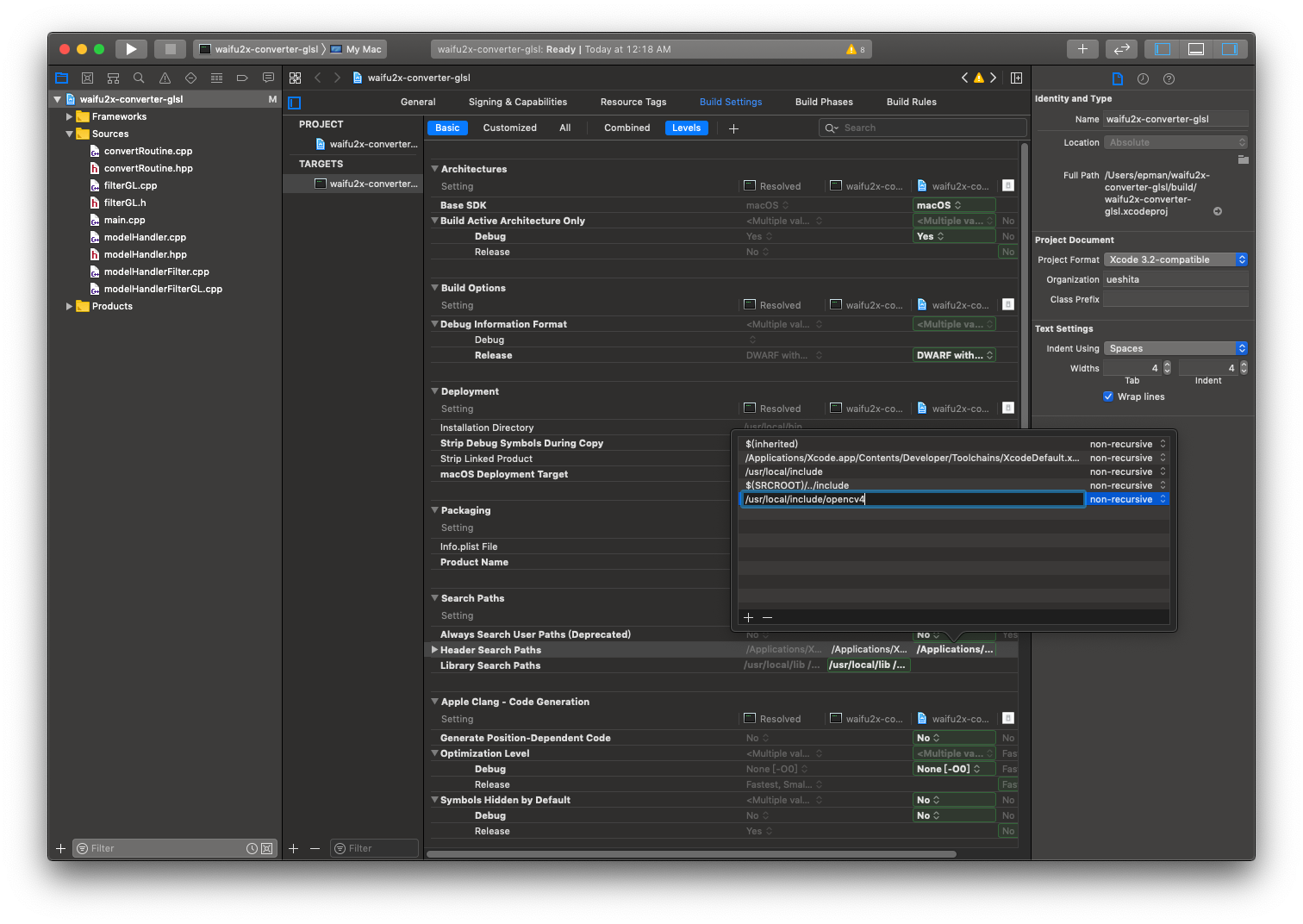
Task: Open the Project Format dropdown
Action: (x=1175, y=259)
